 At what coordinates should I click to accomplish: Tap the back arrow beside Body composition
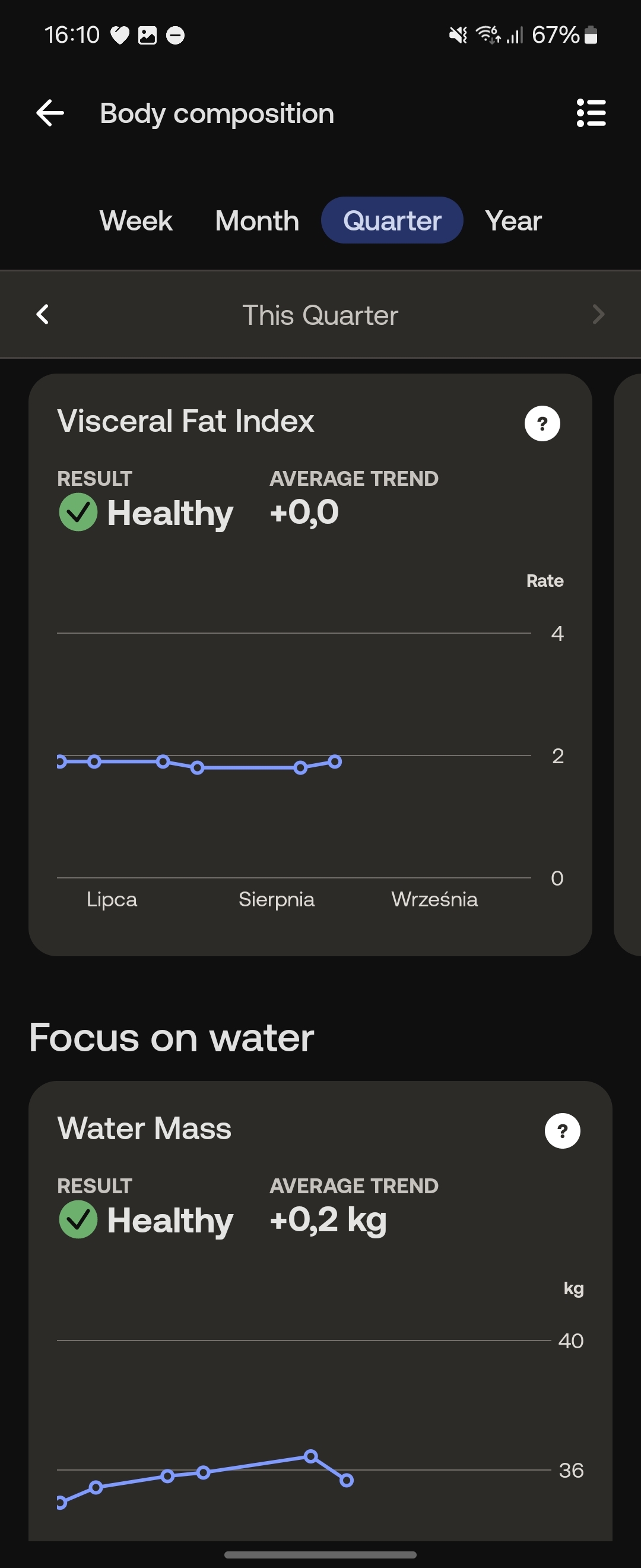(50, 113)
